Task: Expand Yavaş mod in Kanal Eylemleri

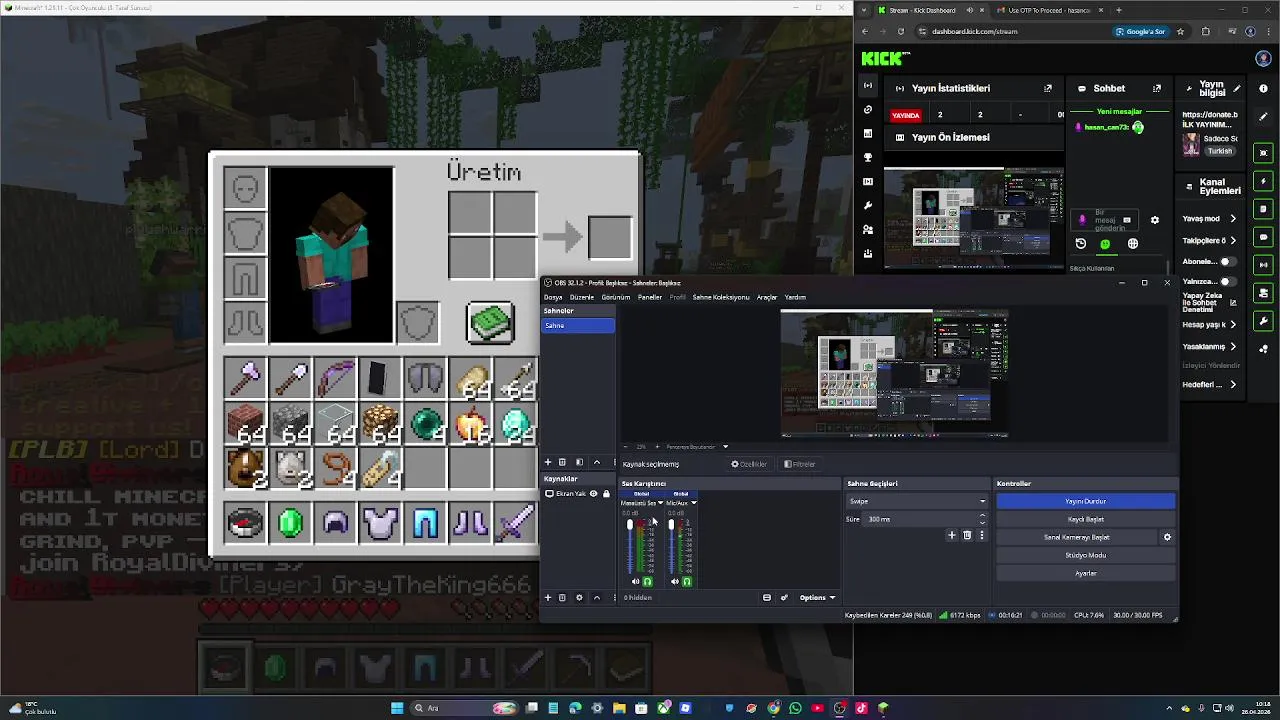Action: [x=1233, y=219]
